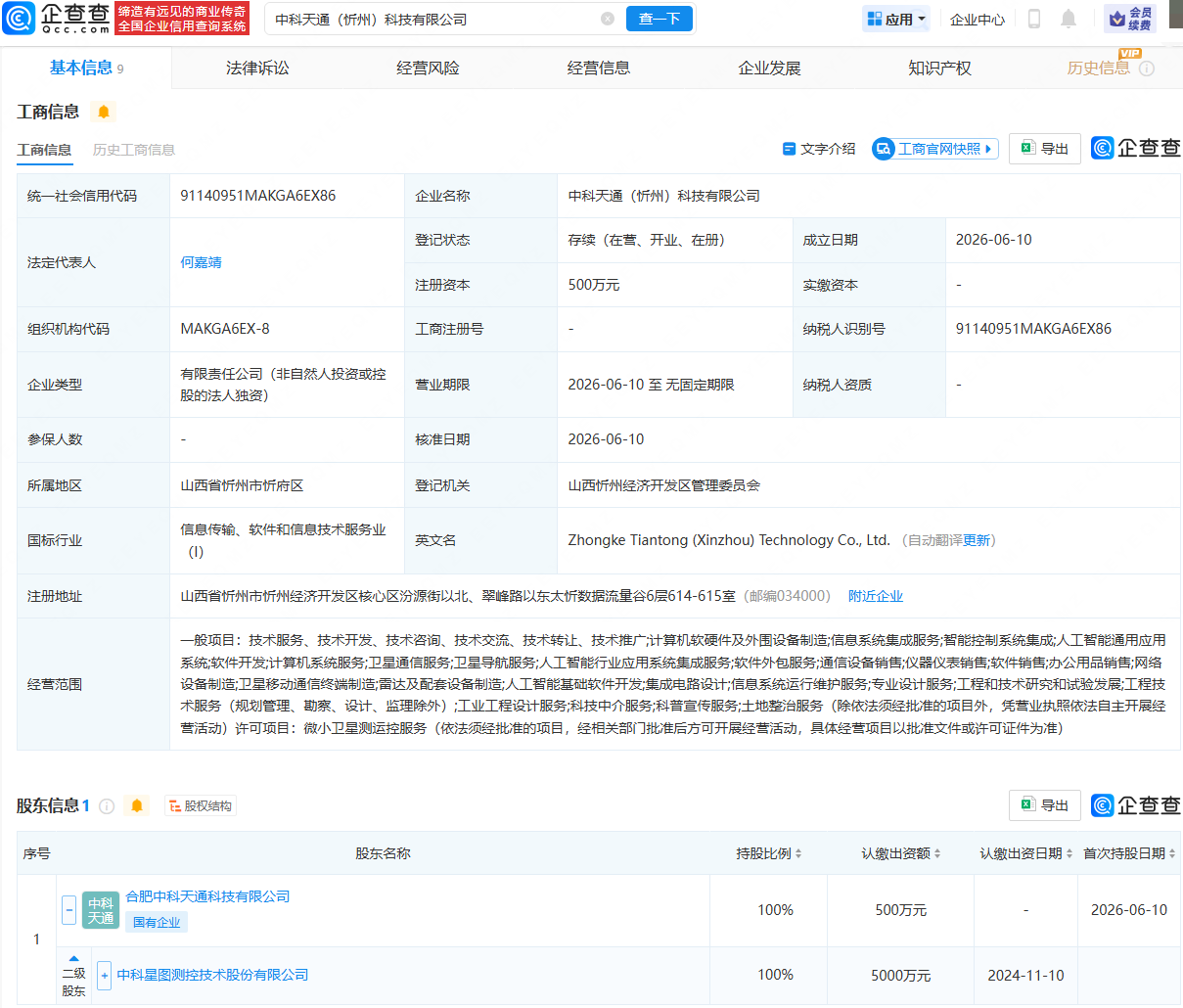Switch to the 经营风险 tab
Screen dimensions: 1183x1008
[428, 68]
